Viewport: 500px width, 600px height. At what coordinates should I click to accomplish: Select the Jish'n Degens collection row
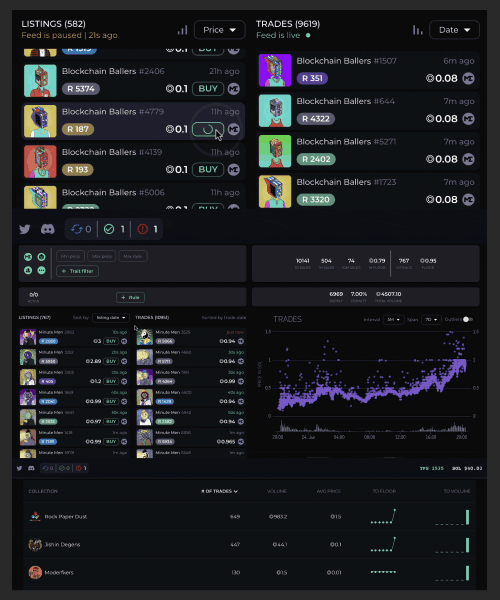click(x=249, y=545)
